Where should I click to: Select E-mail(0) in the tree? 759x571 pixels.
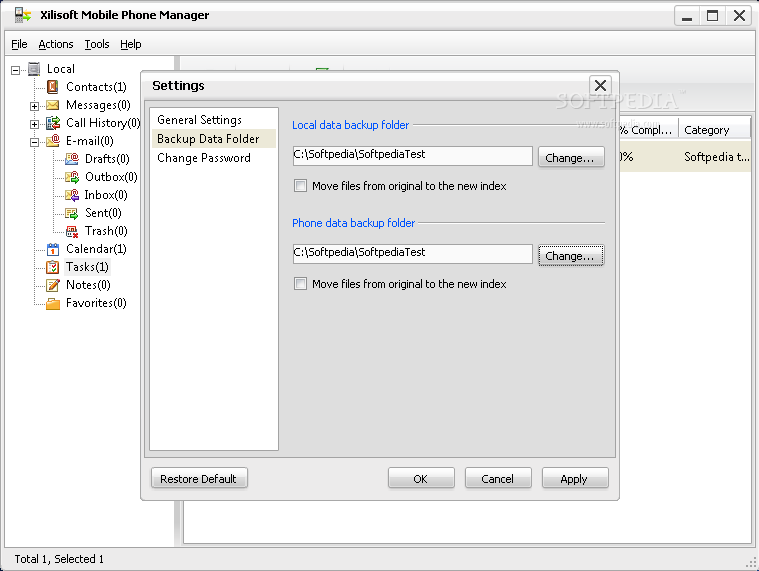coord(90,141)
